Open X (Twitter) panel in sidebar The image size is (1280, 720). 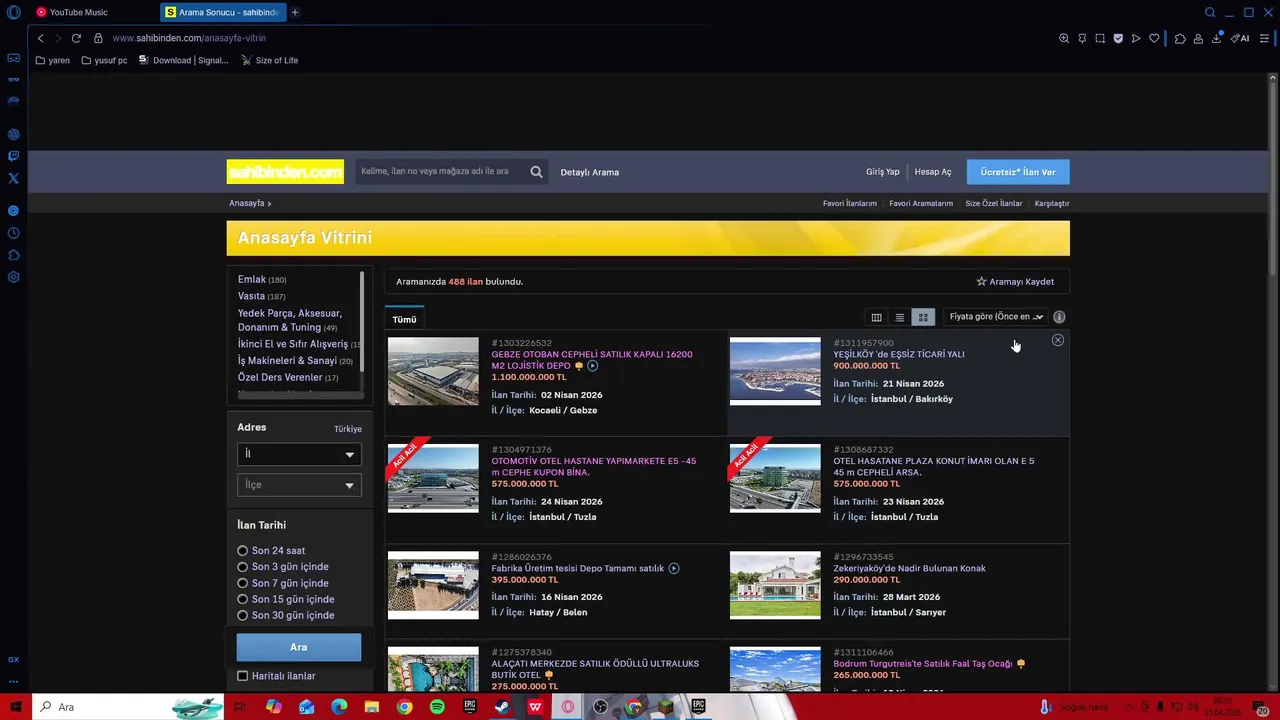pyautogui.click(x=13, y=178)
